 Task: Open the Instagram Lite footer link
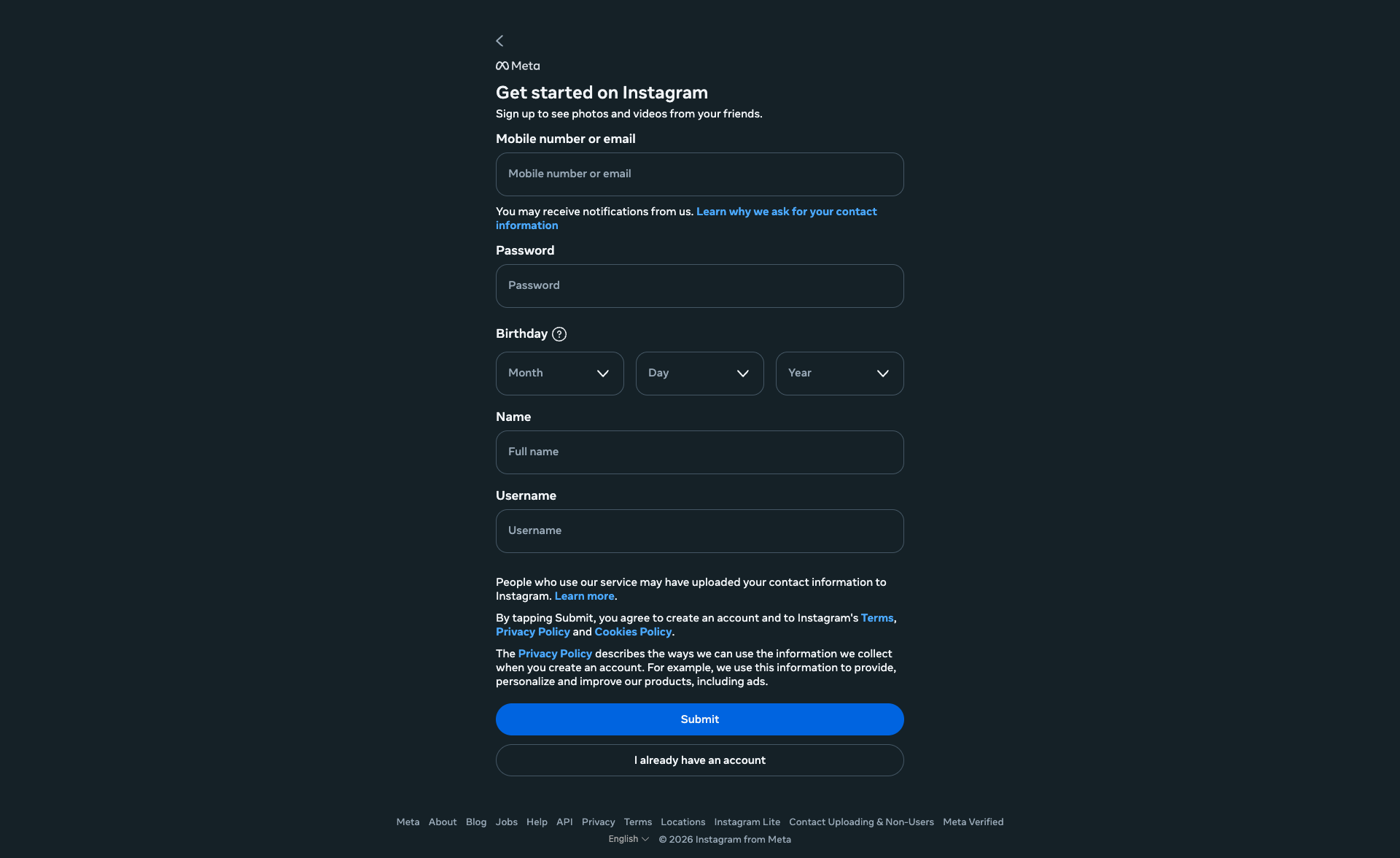pos(747,822)
